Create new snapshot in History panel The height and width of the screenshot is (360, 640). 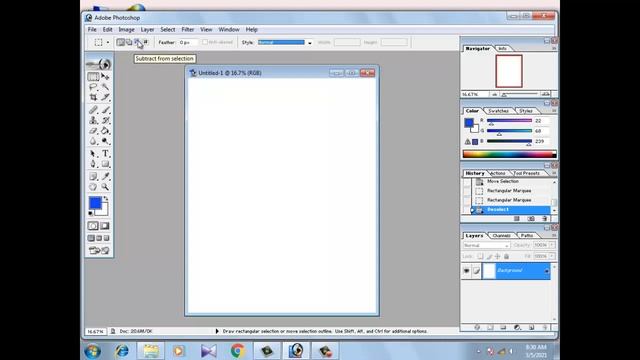(x=531, y=218)
